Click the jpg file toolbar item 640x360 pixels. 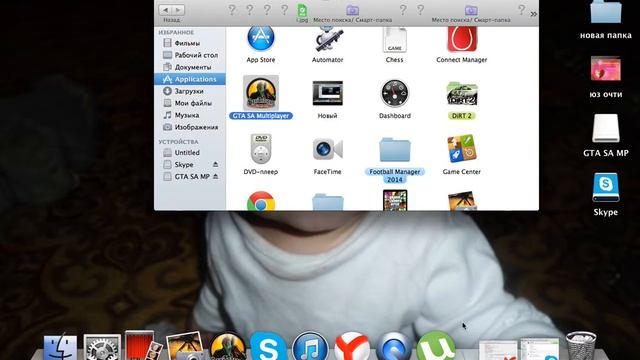pos(302,13)
